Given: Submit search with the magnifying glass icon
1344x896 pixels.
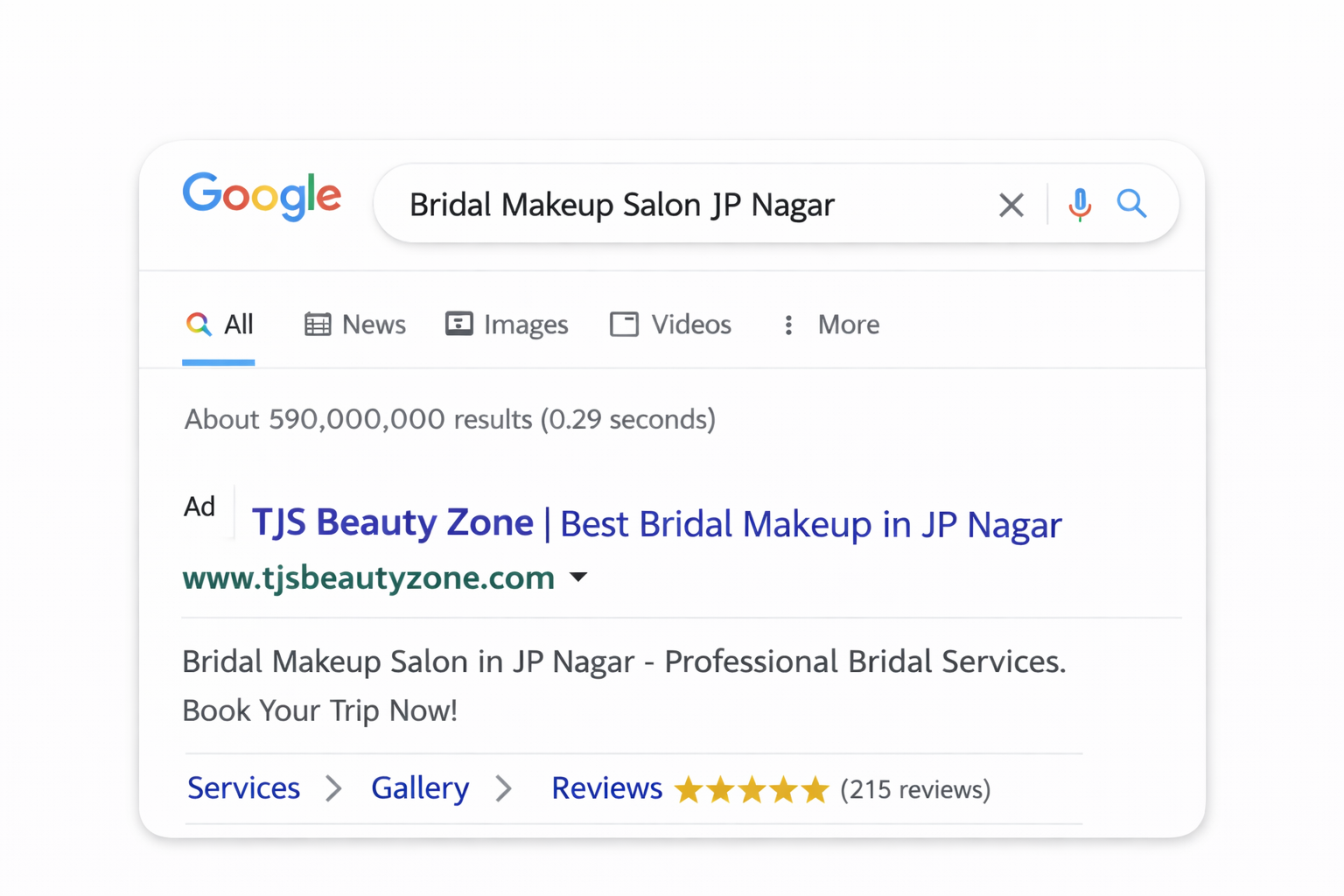Looking at the screenshot, I should pos(1131,204).
